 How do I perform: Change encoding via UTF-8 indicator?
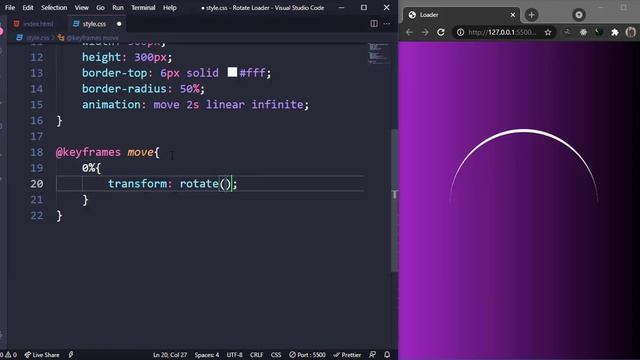[x=234, y=355]
